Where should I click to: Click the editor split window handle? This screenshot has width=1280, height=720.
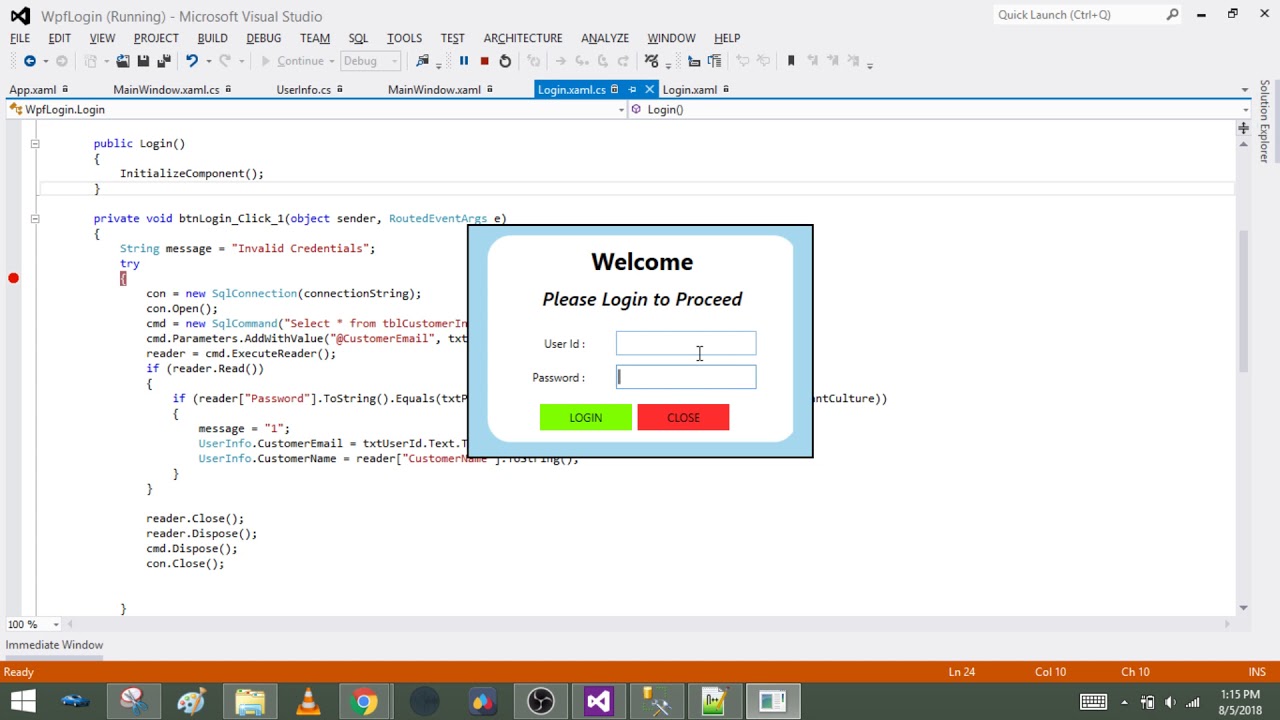(1244, 128)
